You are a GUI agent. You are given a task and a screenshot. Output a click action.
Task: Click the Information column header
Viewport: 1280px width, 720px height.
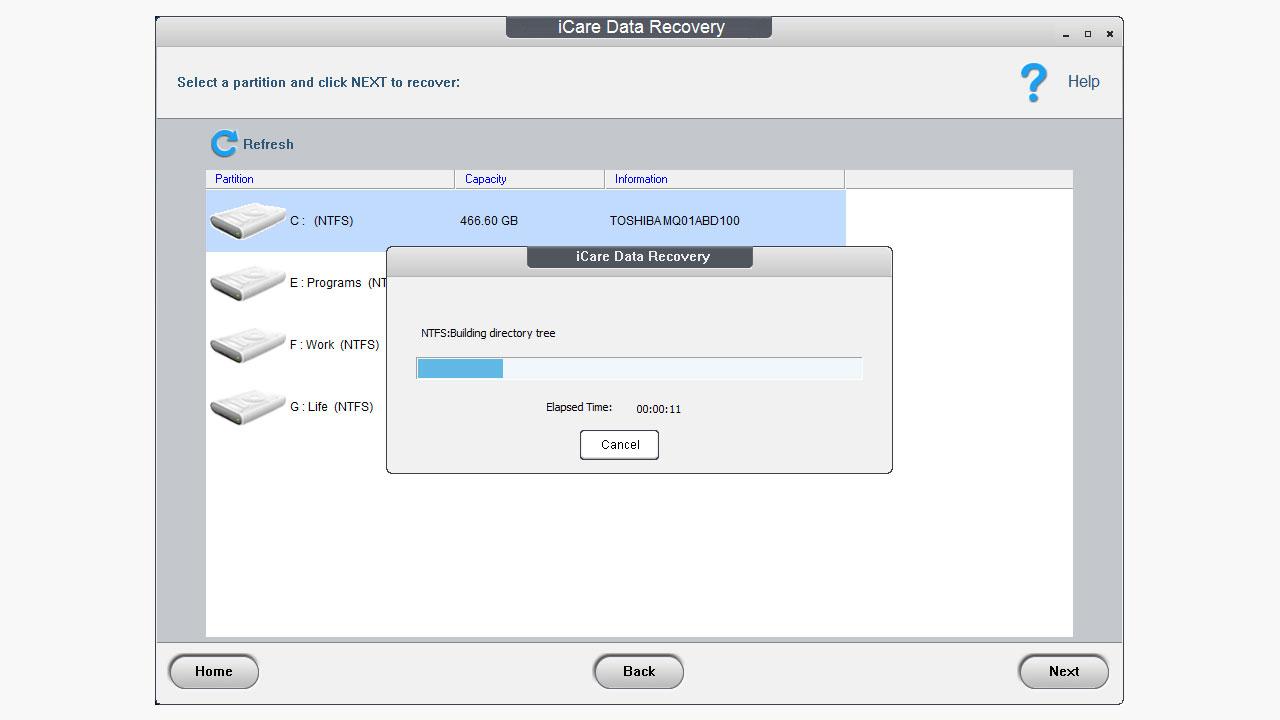(641, 179)
